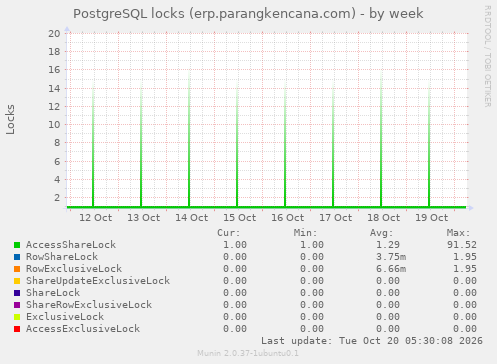Click the 15 Oct x-axis label
497x364 pixels.
point(240,218)
